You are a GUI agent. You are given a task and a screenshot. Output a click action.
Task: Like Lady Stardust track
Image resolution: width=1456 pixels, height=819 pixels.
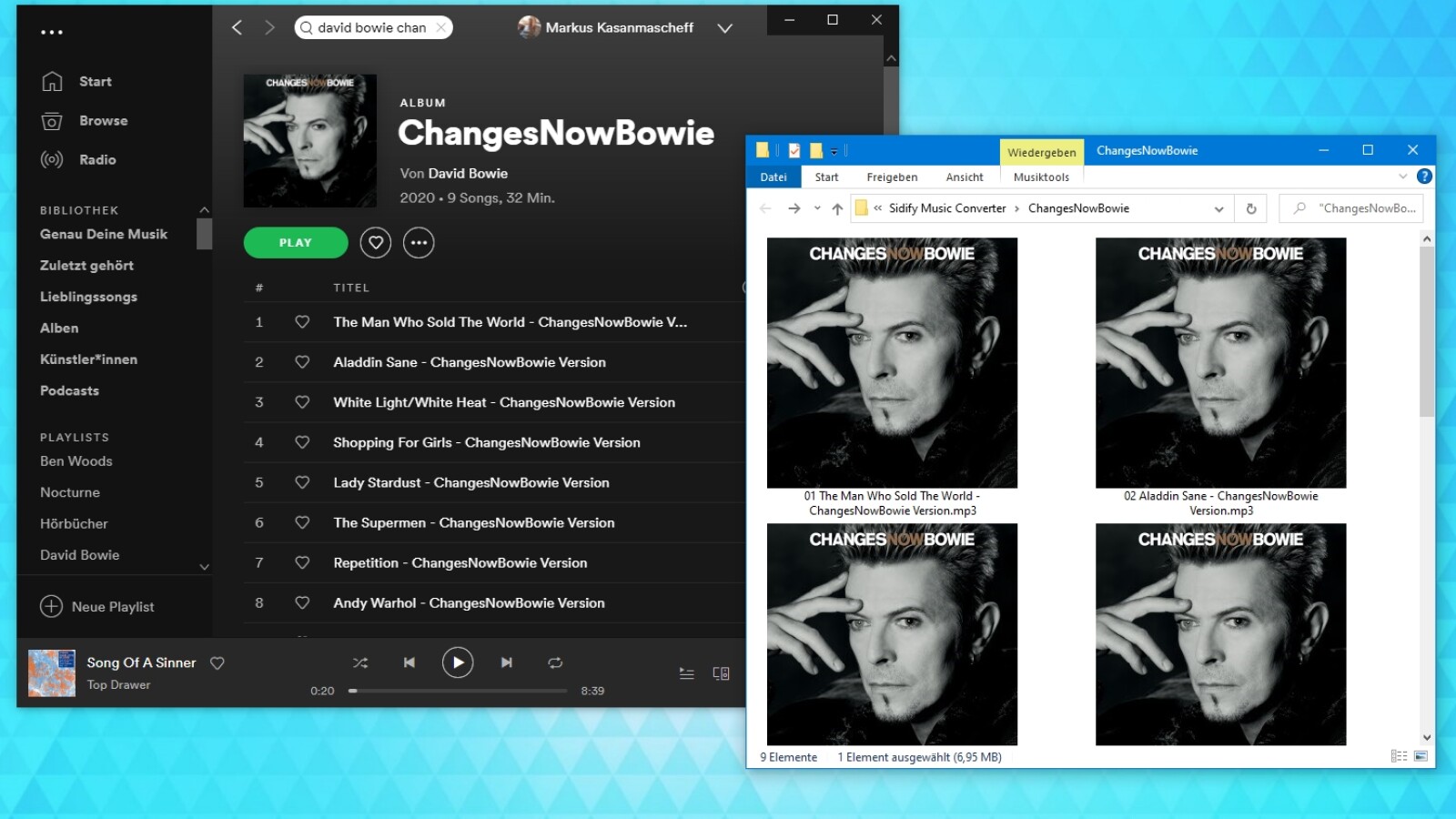(x=302, y=482)
